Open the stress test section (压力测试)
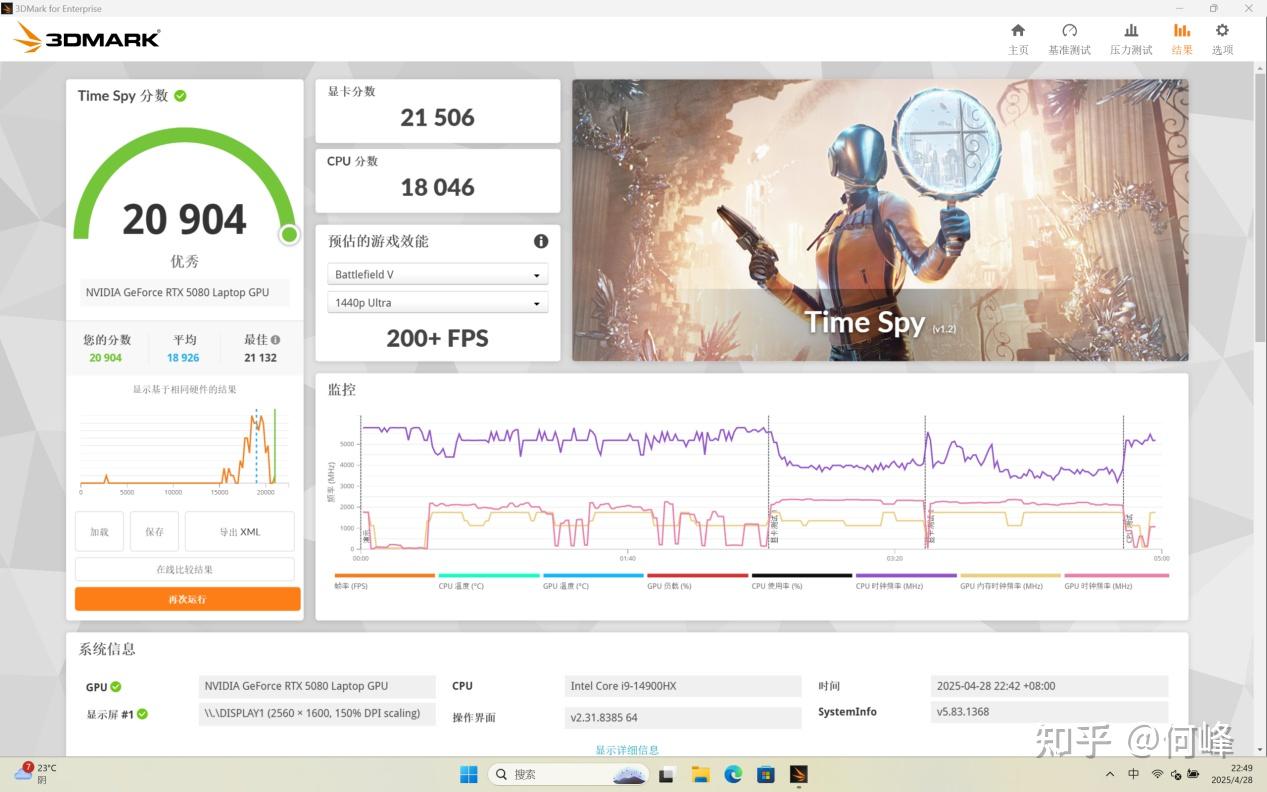Screen dimensions: 1267x792 click(x=1131, y=38)
